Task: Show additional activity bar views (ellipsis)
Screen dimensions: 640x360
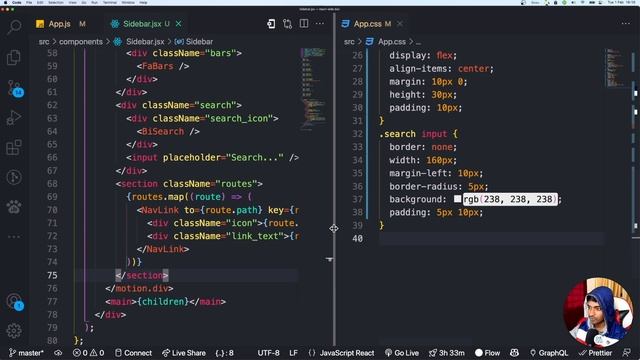Action: point(14,237)
